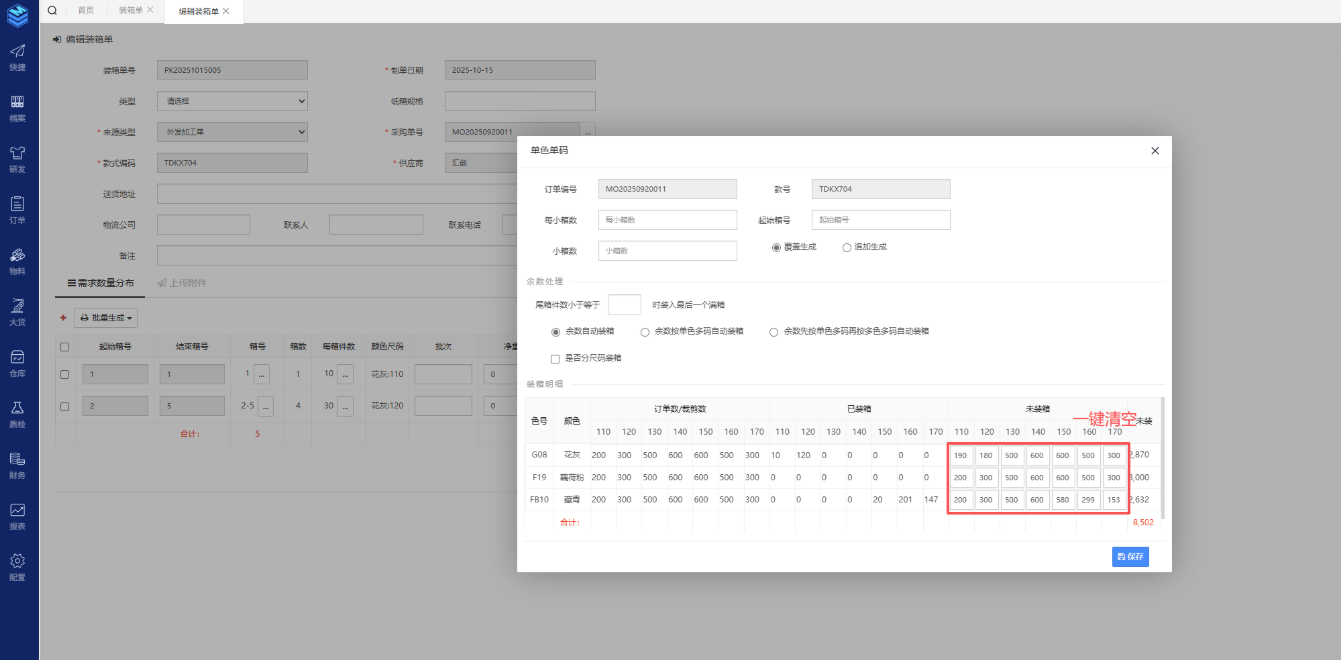Open the 档案 archive module in sidebar
This screenshot has height=660, width=1341.
[x=18, y=107]
